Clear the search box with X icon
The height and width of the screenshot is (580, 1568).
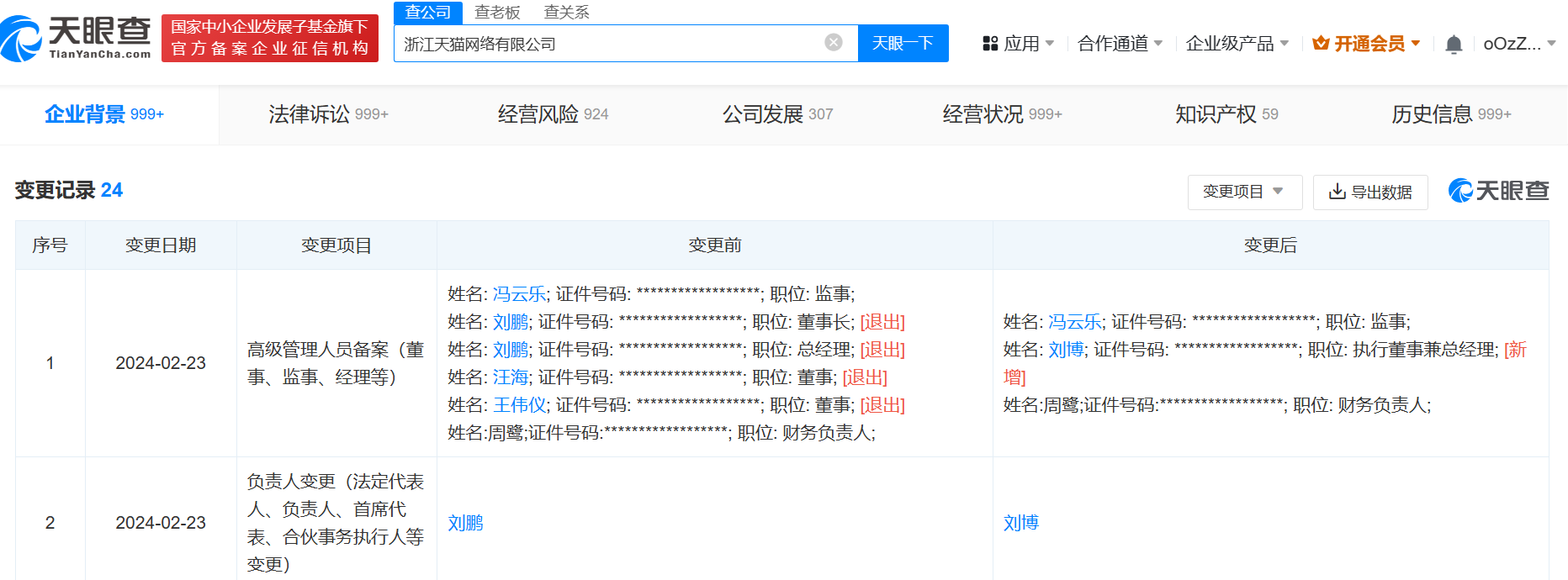point(834,43)
